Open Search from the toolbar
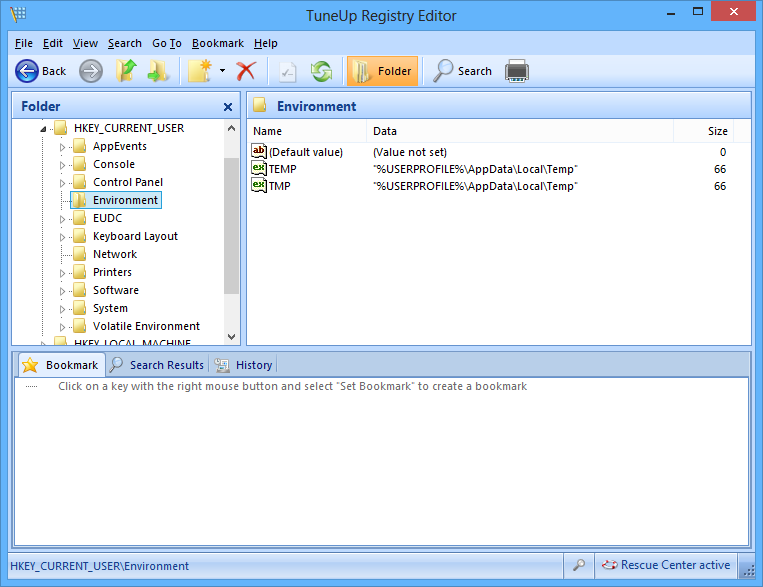The width and height of the screenshot is (763, 587). click(x=462, y=71)
